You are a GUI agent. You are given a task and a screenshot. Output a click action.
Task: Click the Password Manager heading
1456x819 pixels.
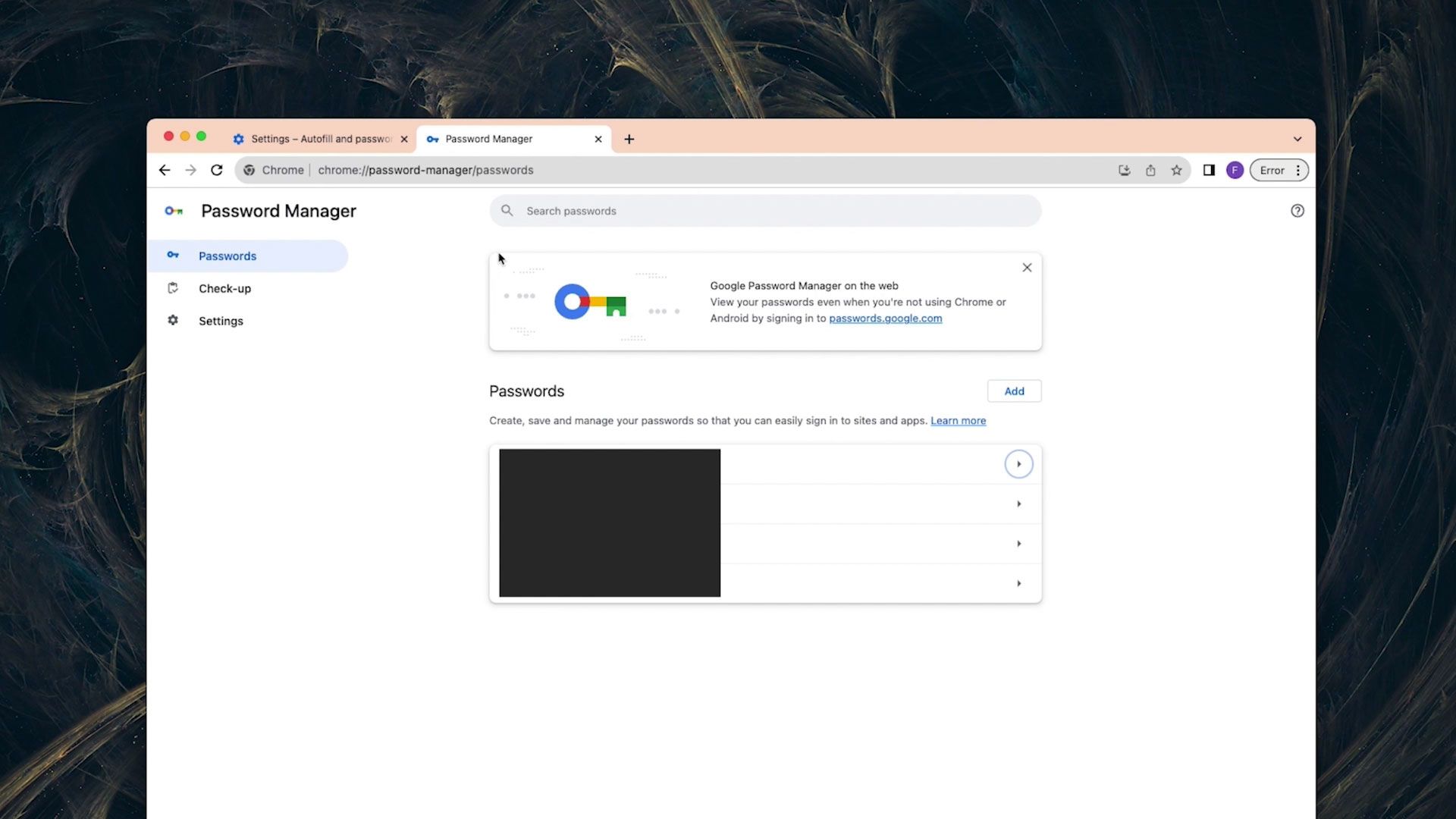pos(278,211)
